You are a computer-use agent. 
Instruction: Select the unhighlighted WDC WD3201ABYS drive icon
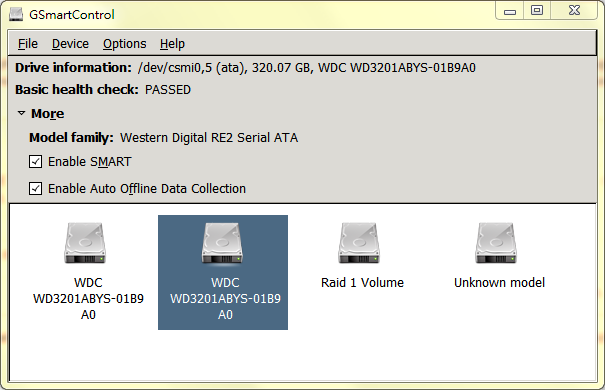pos(85,243)
